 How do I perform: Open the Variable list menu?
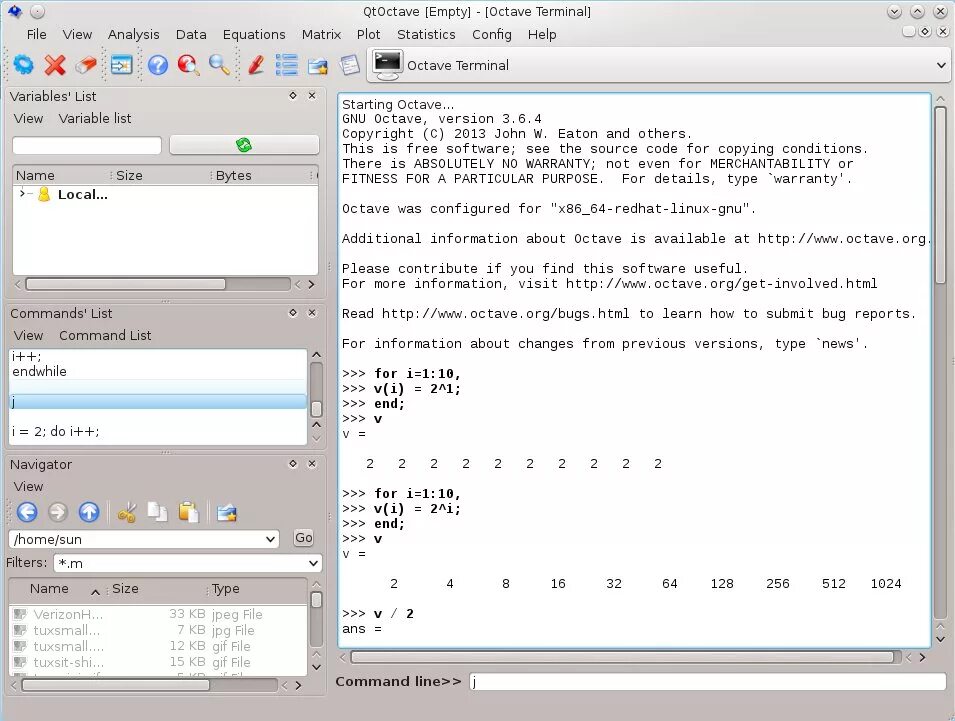[x=95, y=118]
